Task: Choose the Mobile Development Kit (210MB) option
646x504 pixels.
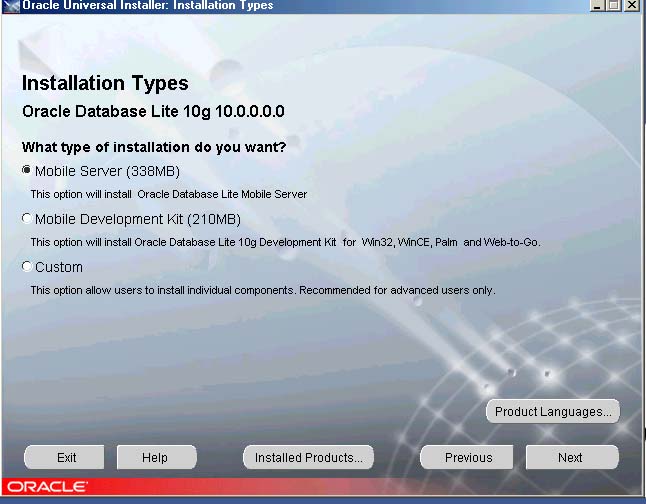Action: pyautogui.click(x=27, y=219)
